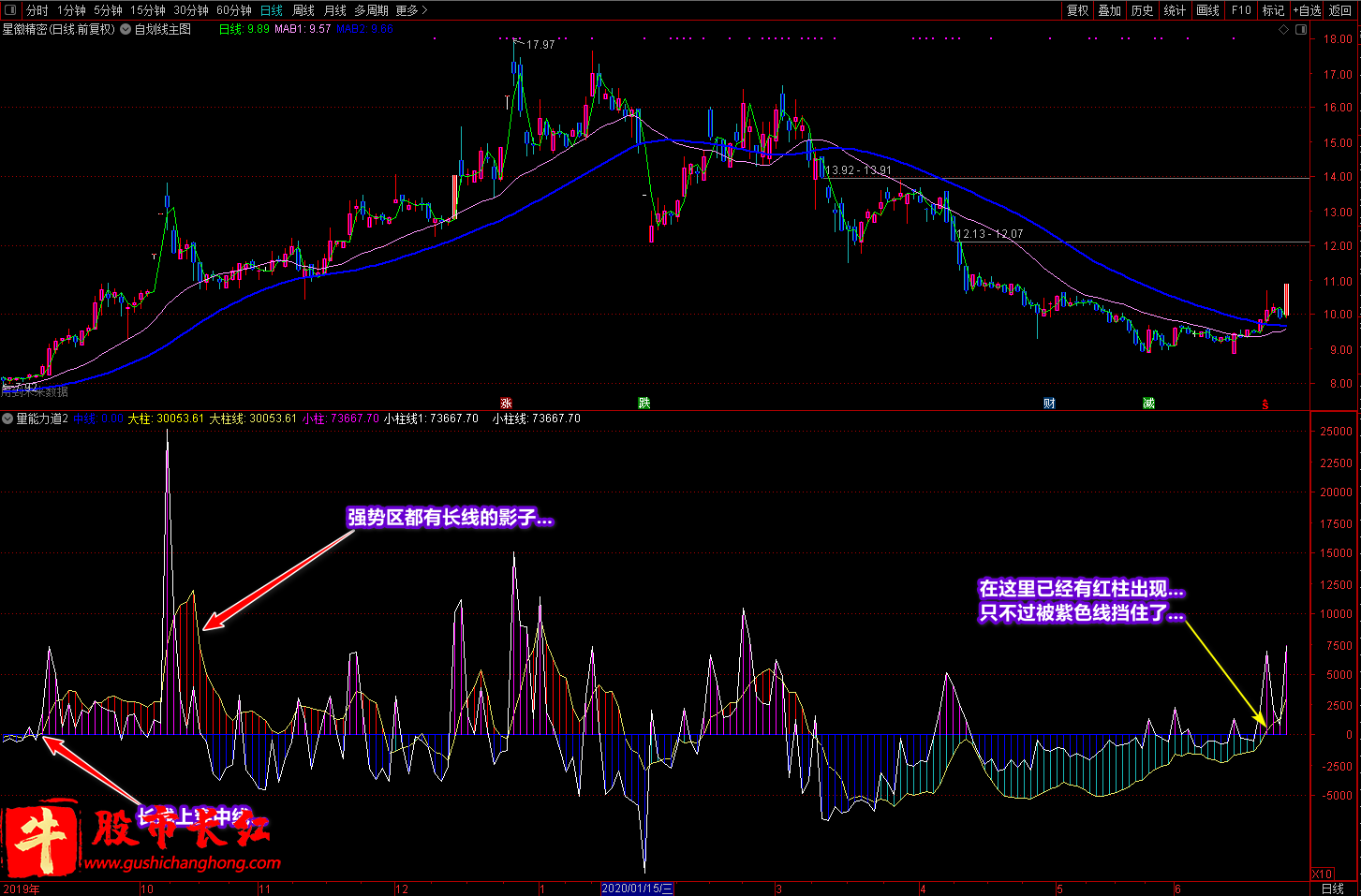Expand 更多 period options
1361x896 pixels.
411,10
